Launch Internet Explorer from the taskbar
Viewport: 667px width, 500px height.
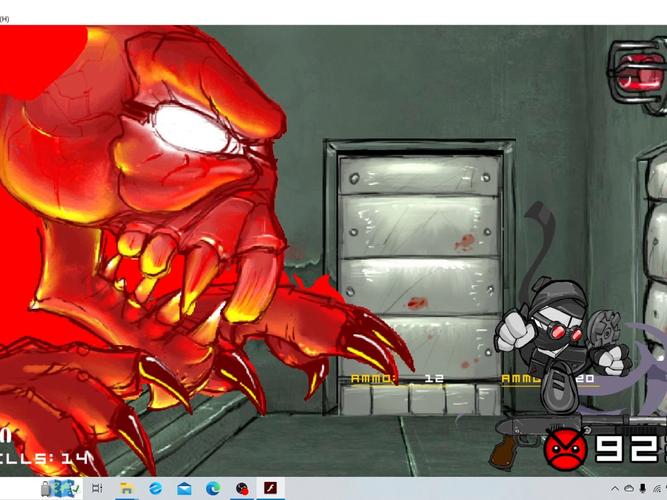pyautogui.click(x=155, y=488)
